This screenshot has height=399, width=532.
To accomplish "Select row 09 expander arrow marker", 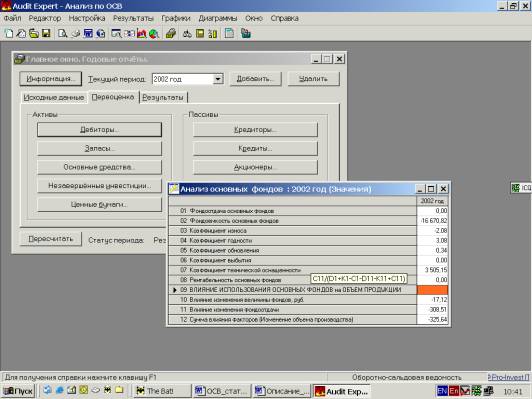I will (x=174, y=290).
